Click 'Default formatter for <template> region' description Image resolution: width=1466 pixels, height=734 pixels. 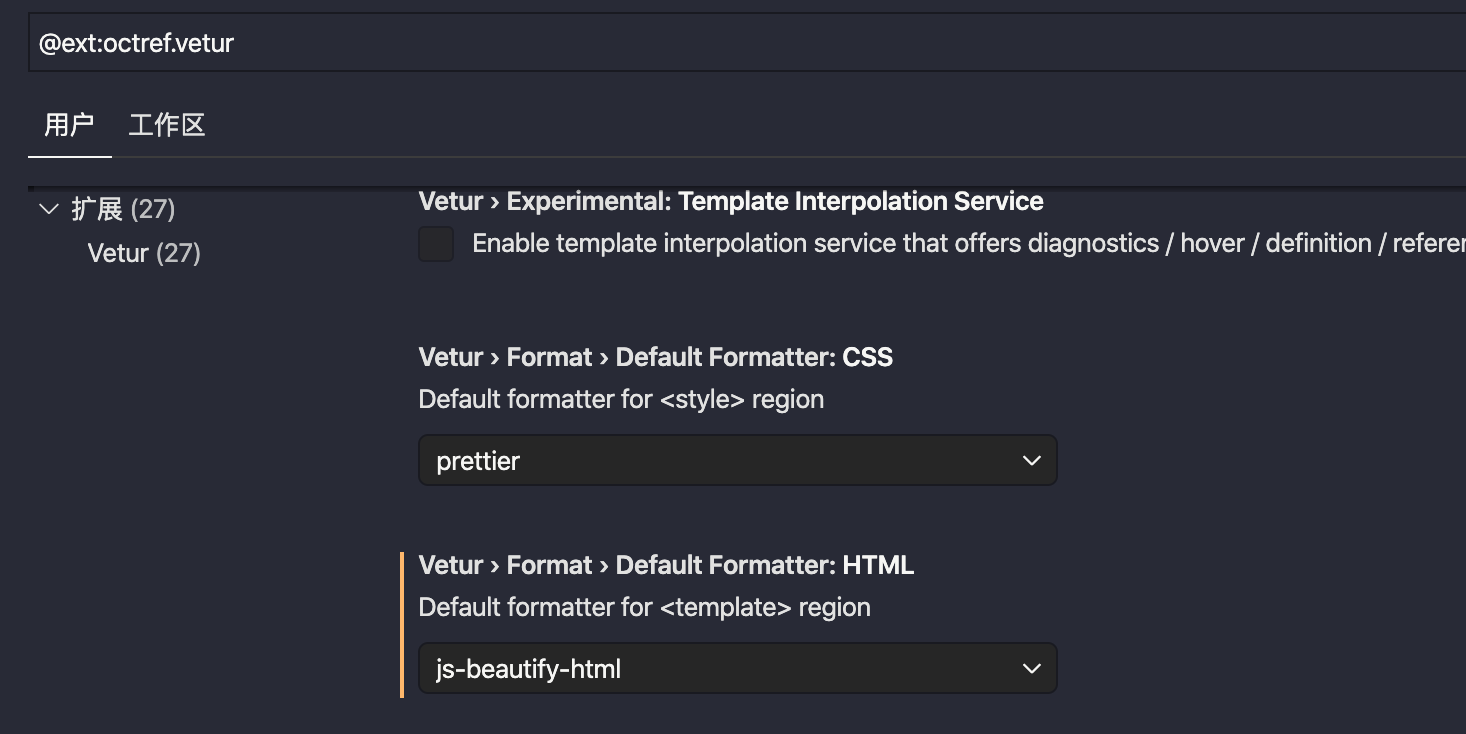(644, 607)
